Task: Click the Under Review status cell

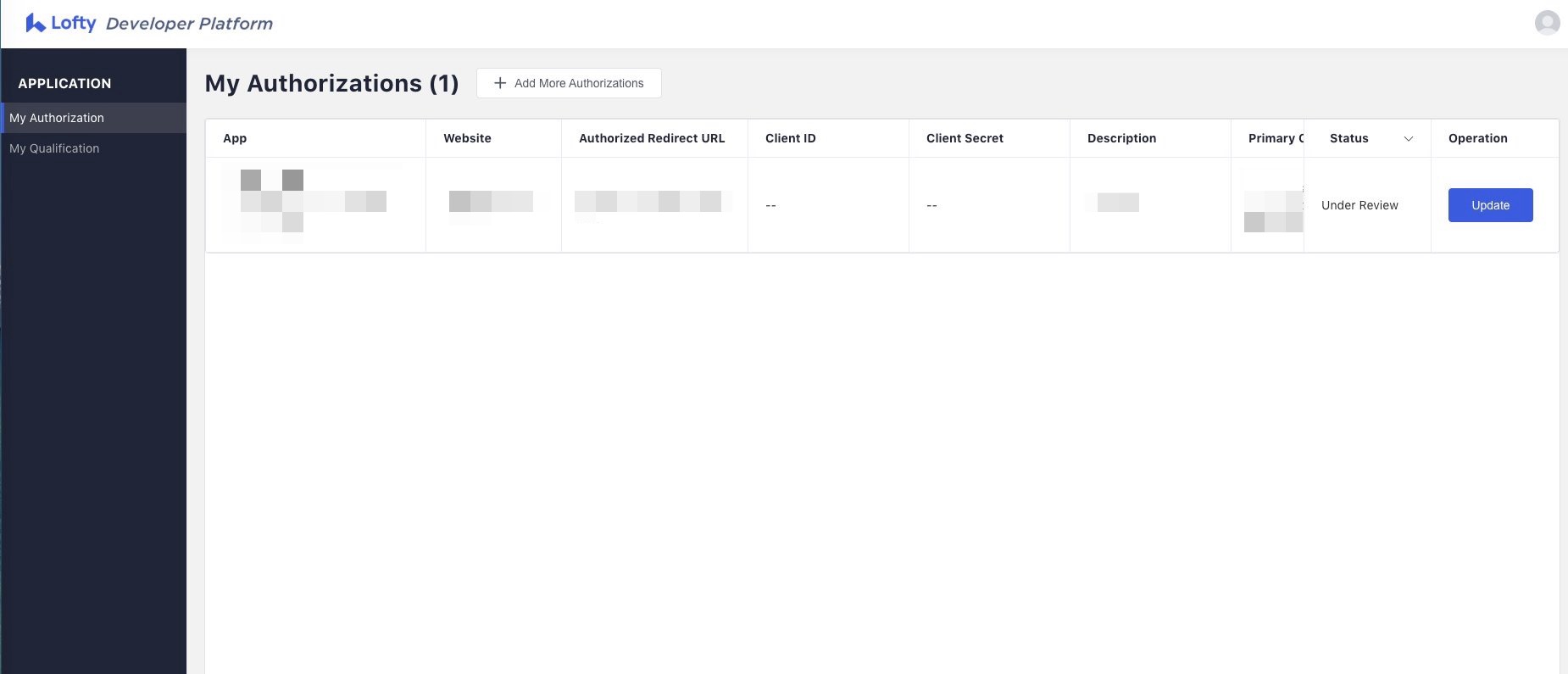Action: (1359, 205)
